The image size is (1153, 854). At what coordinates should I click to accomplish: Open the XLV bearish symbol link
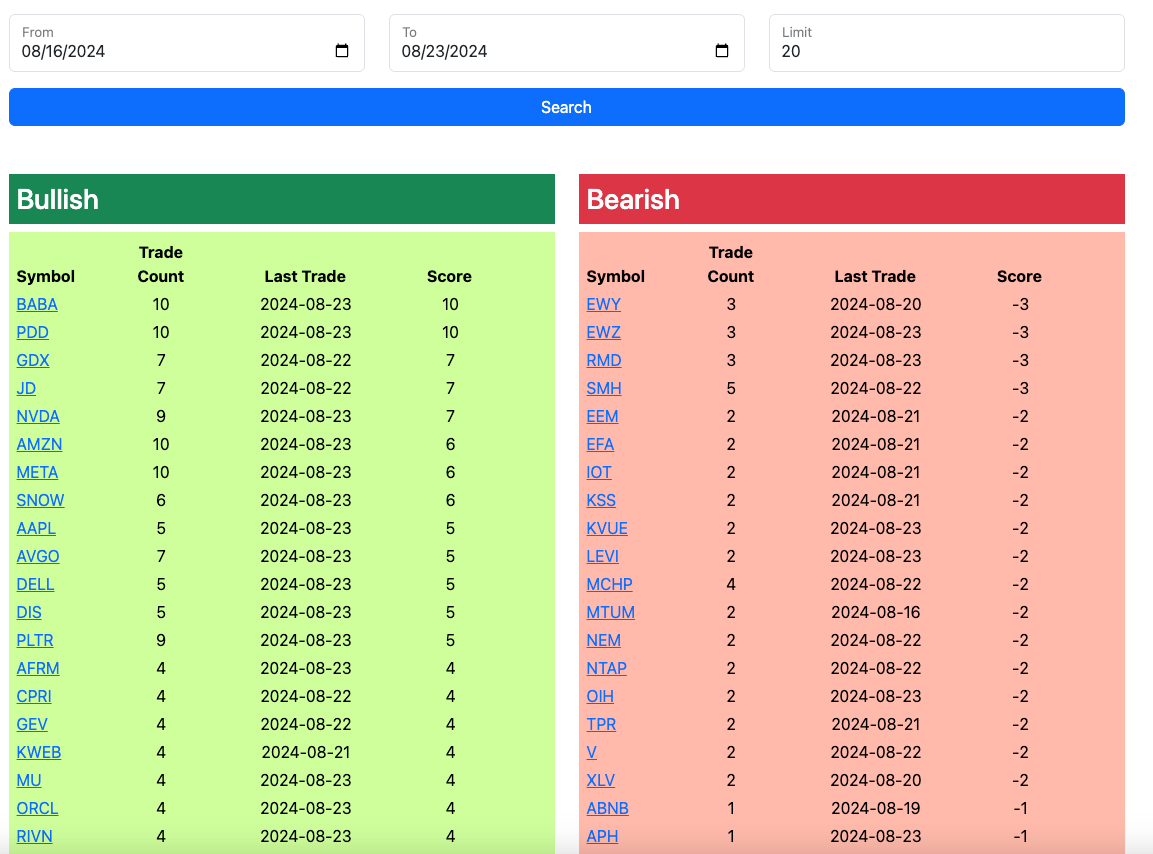(601, 780)
